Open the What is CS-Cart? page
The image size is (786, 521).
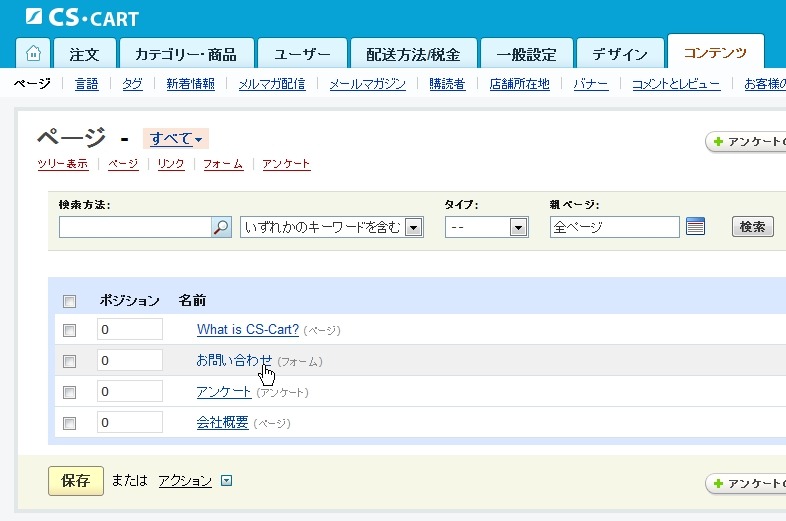pyautogui.click(x=248, y=329)
